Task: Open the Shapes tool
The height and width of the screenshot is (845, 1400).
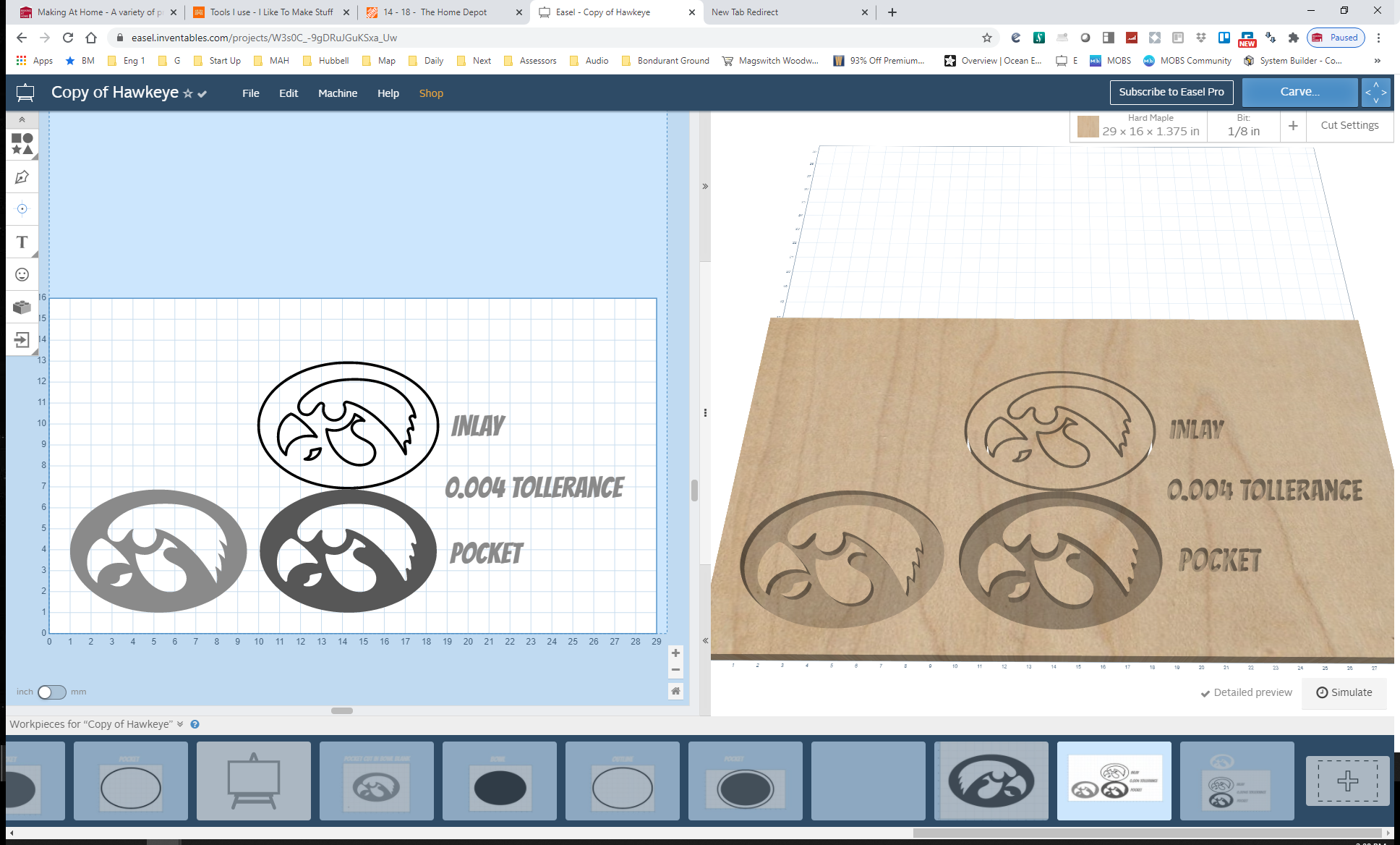Action: pyautogui.click(x=22, y=144)
